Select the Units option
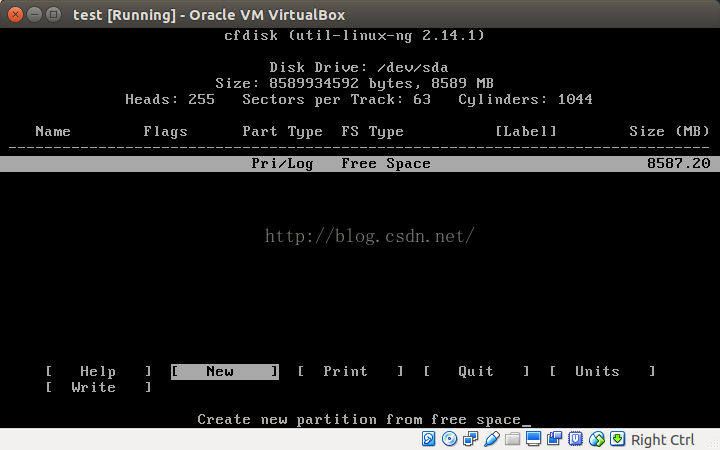 (602, 371)
